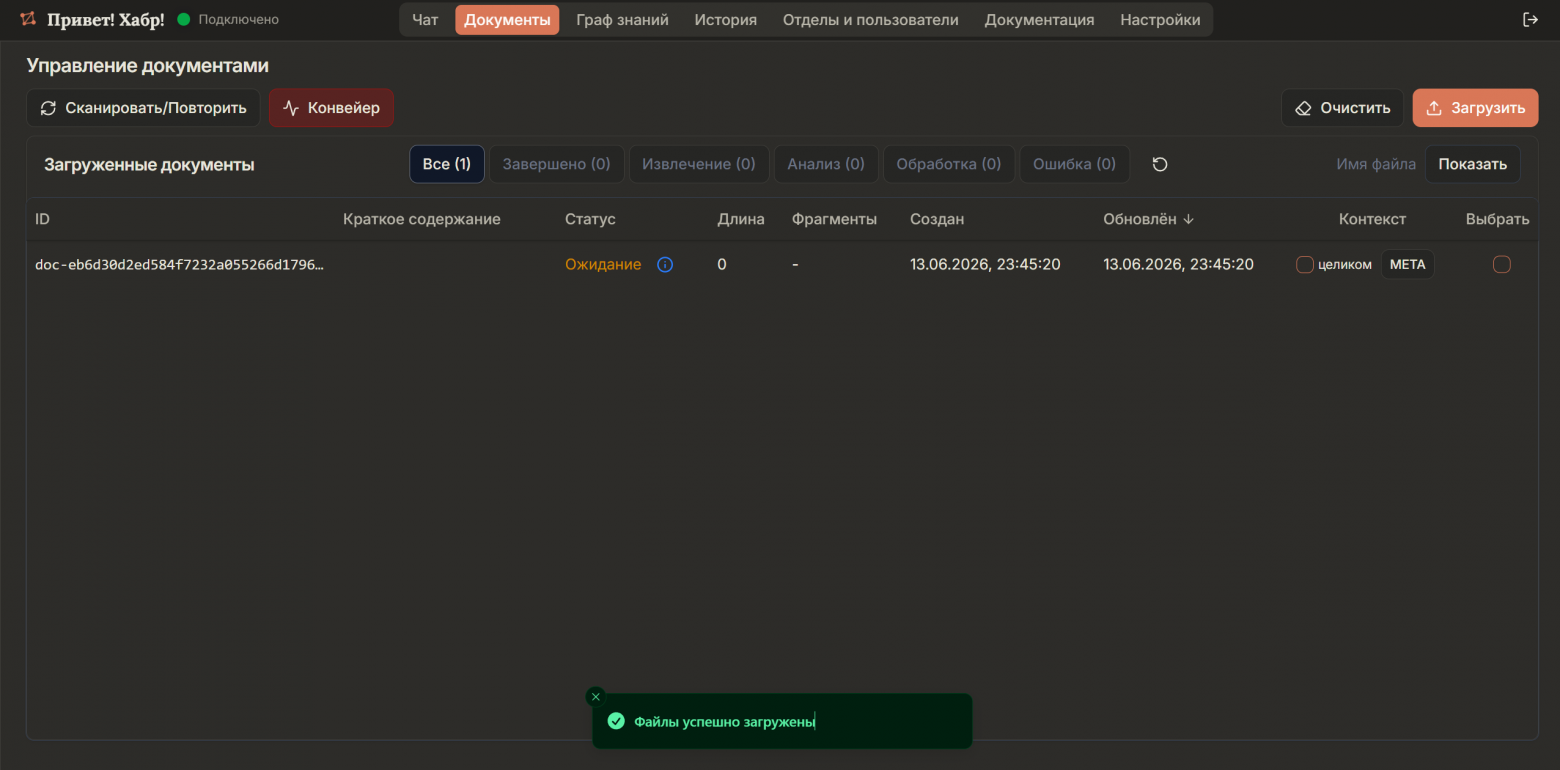Click the Краткое содержание column header

click(x=422, y=219)
